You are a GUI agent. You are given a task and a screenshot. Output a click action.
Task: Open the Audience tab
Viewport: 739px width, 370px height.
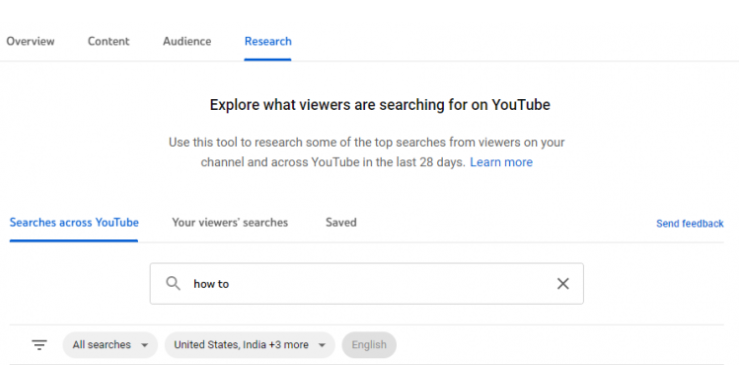187,41
